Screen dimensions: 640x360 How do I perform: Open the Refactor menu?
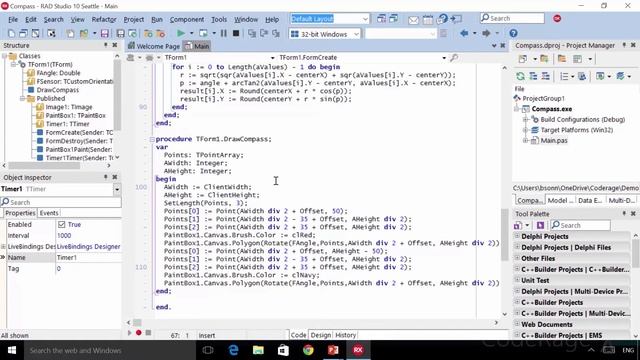pos(104,19)
